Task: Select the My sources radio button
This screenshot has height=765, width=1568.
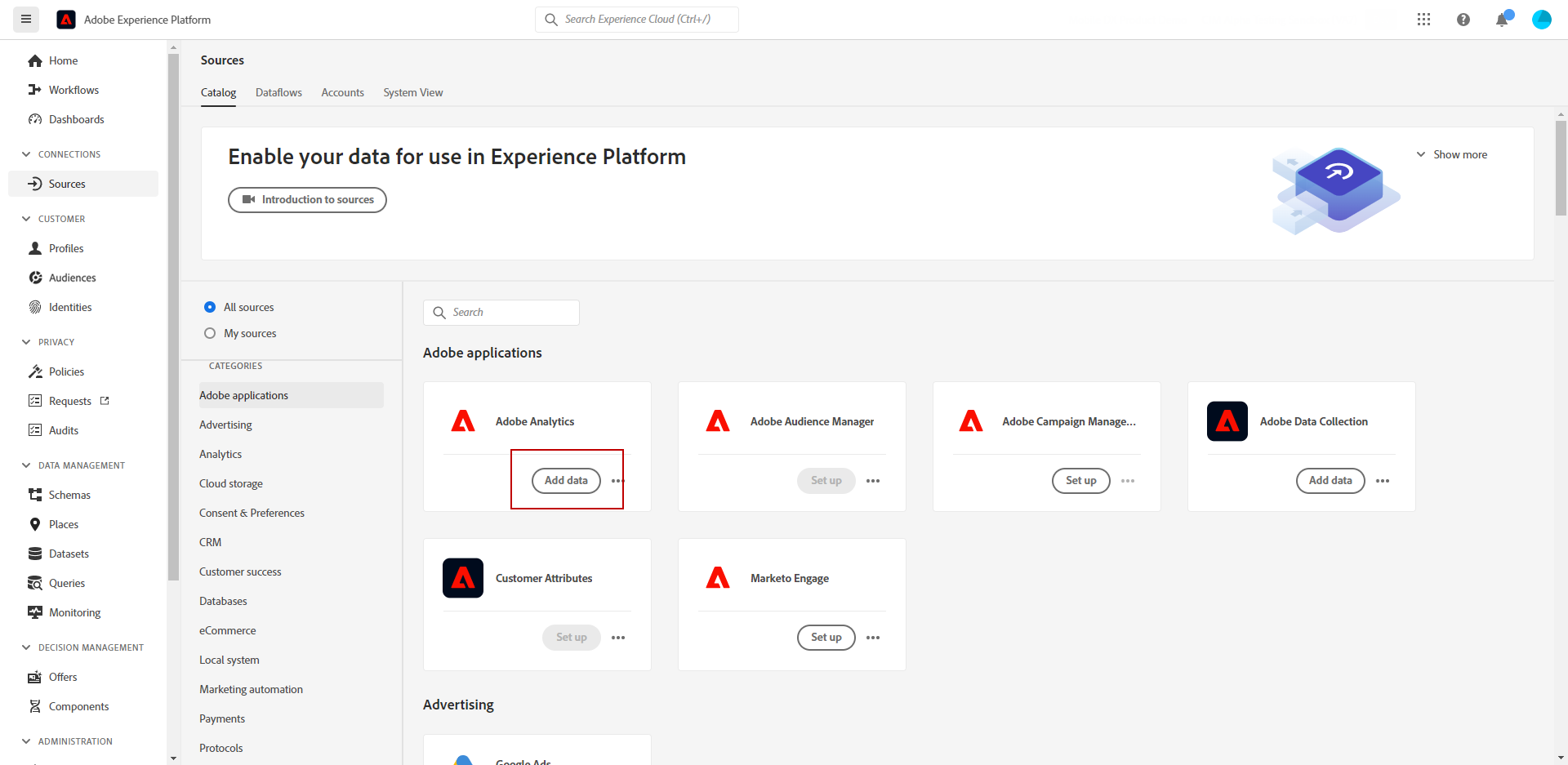Action: [x=210, y=333]
